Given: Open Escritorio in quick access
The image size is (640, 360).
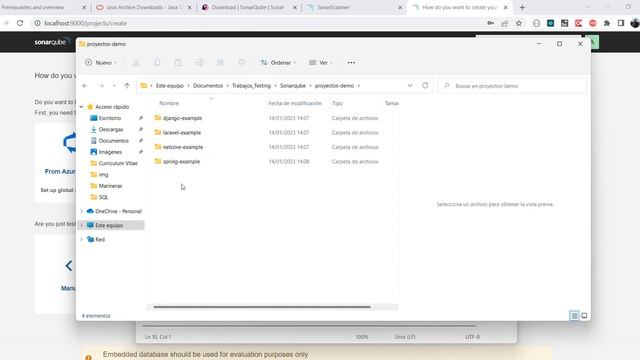Looking at the screenshot, I should pos(109,118).
